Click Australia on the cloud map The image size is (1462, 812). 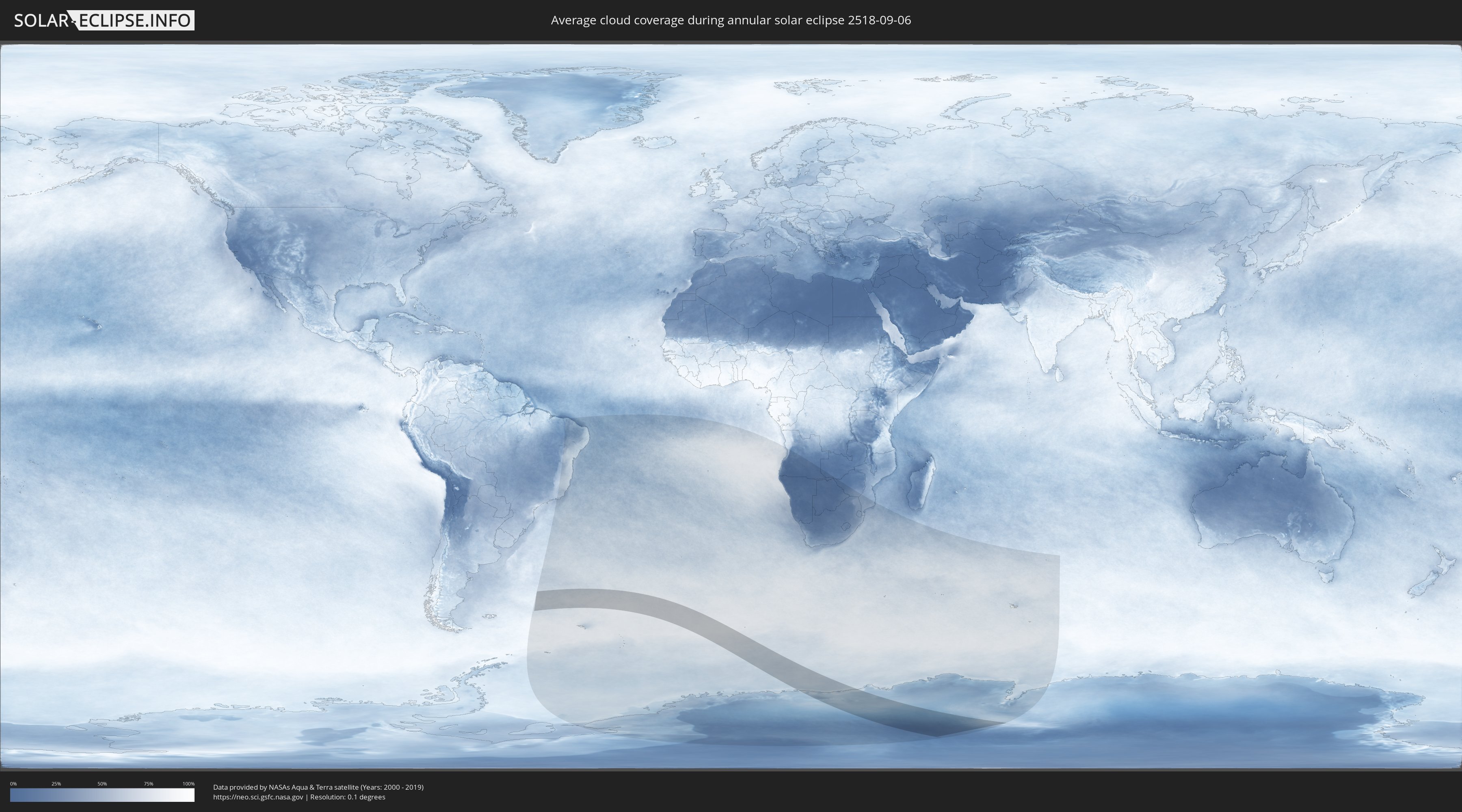(x=1271, y=505)
